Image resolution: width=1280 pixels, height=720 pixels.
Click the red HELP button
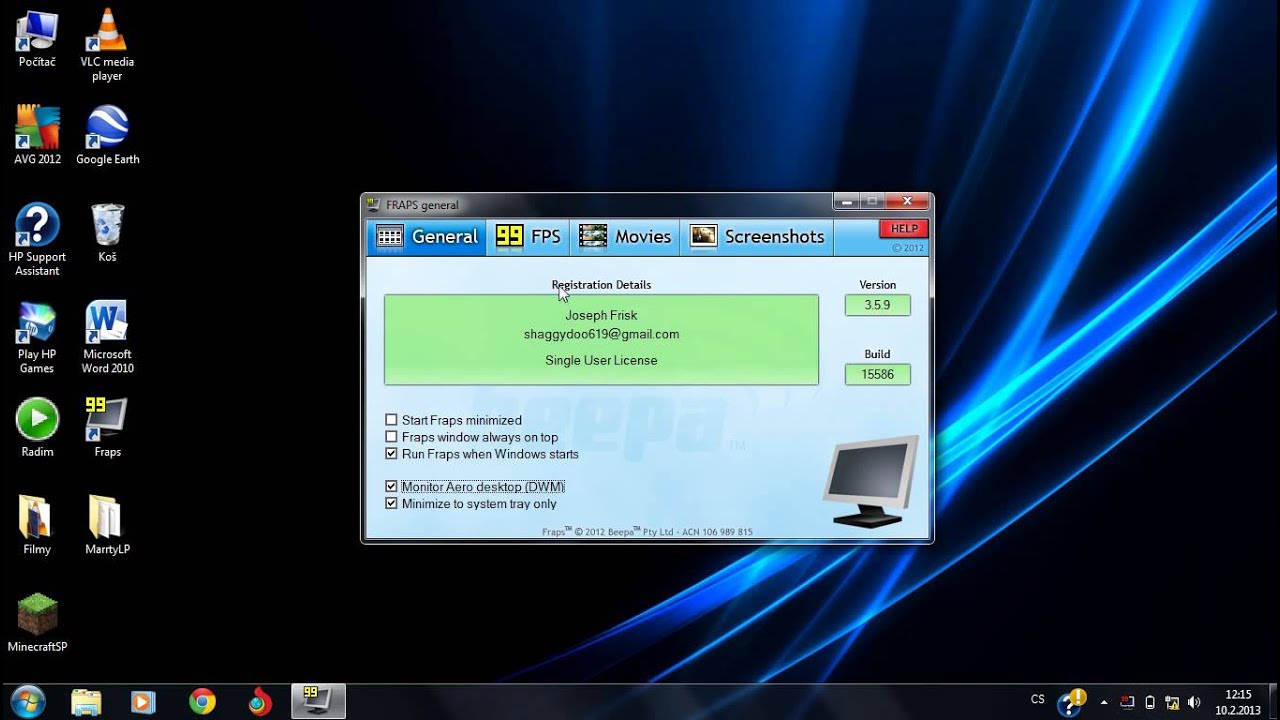[904, 229]
